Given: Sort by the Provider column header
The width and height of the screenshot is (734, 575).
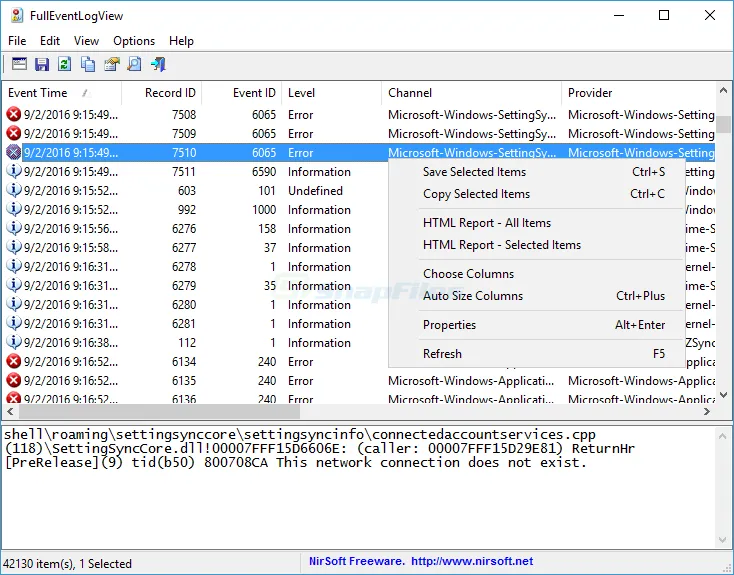Looking at the screenshot, I should [x=639, y=93].
